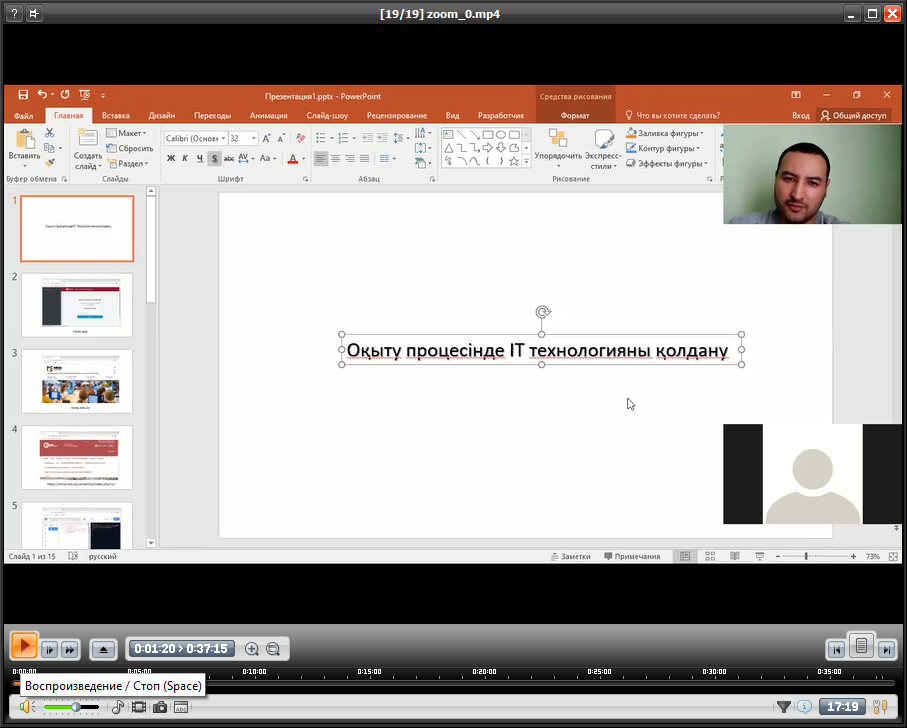Screen dimensions: 907x728
Task: Click the Создать слайд button icon
Action: [x=87, y=138]
